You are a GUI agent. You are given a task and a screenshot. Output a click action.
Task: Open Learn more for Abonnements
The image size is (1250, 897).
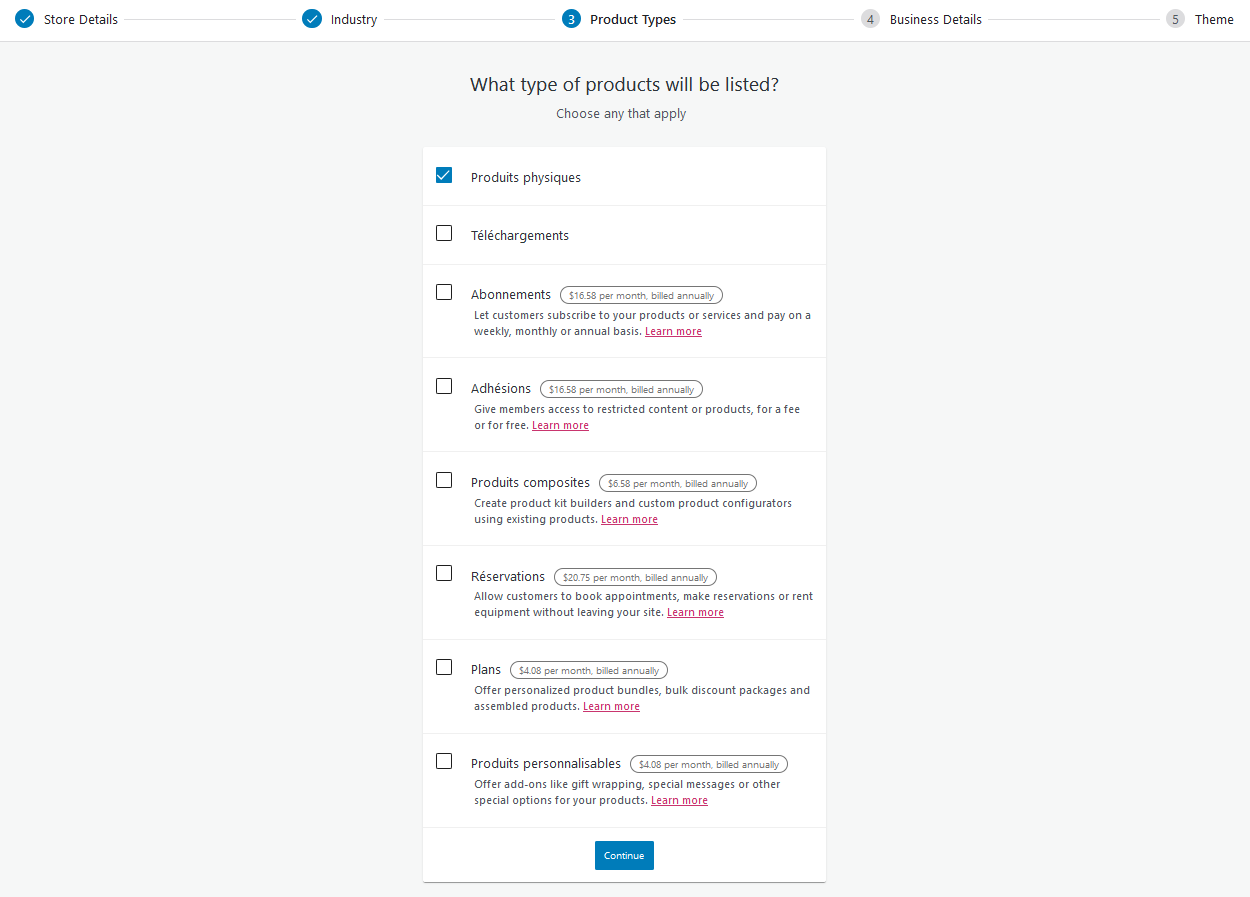pos(673,330)
